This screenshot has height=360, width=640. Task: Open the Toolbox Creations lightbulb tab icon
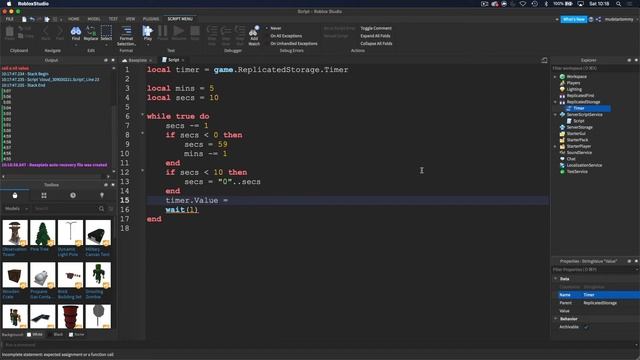pos(102,196)
